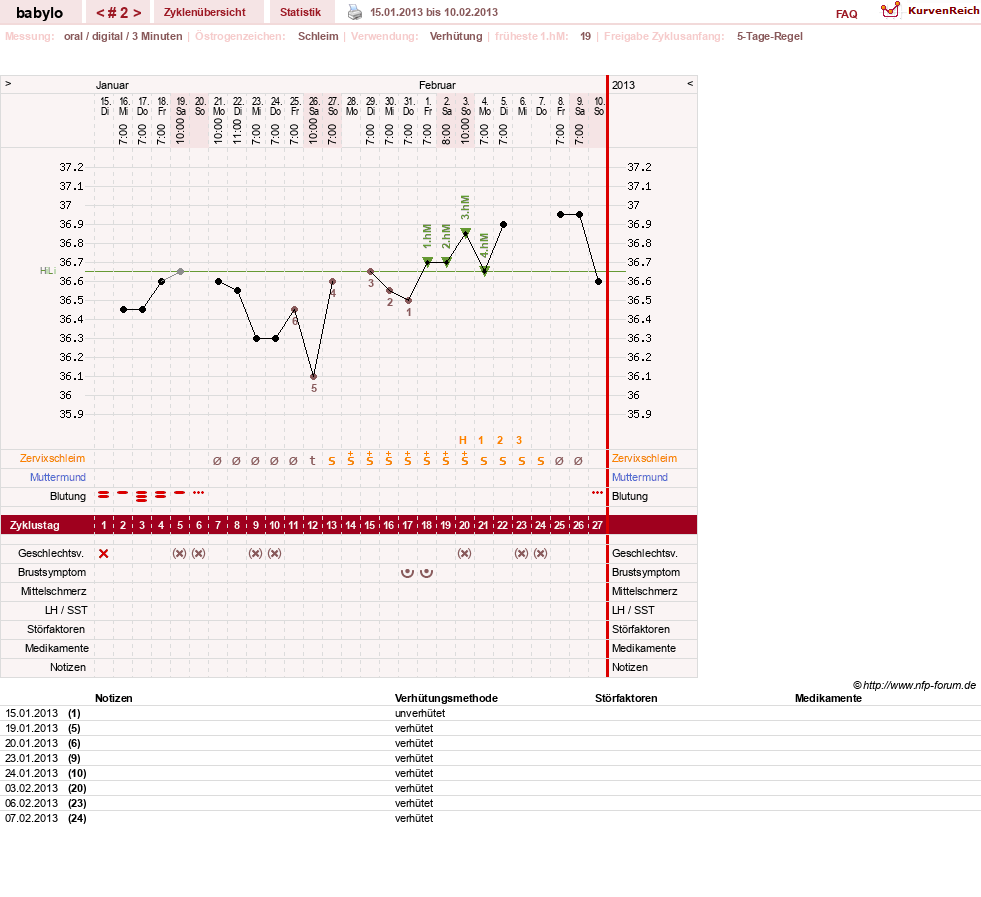Click the Medikamente column header in notes
The height and width of the screenshot is (897, 981).
click(x=828, y=698)
